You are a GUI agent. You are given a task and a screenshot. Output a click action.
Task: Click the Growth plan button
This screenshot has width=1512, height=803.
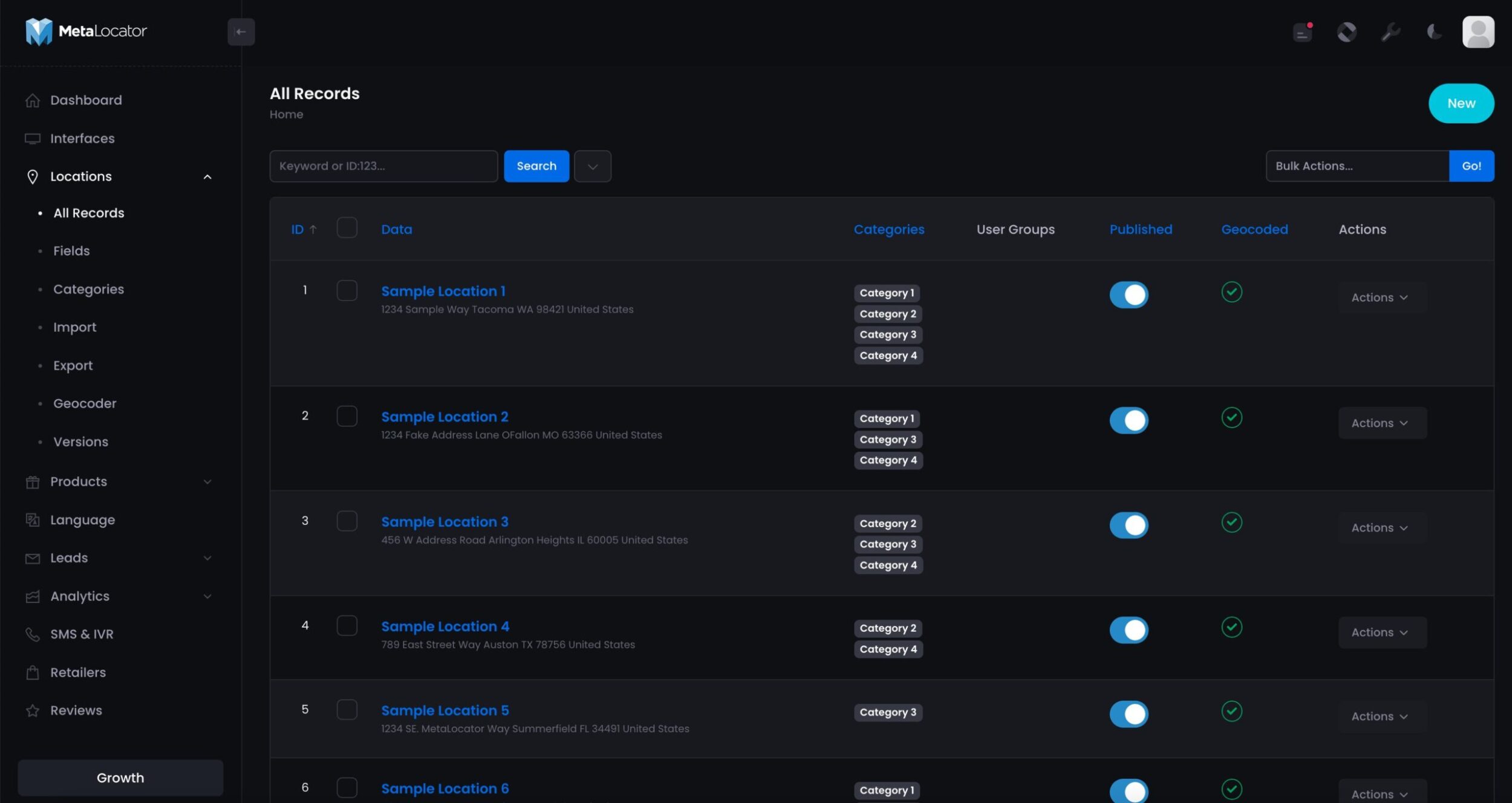(120, 778)
